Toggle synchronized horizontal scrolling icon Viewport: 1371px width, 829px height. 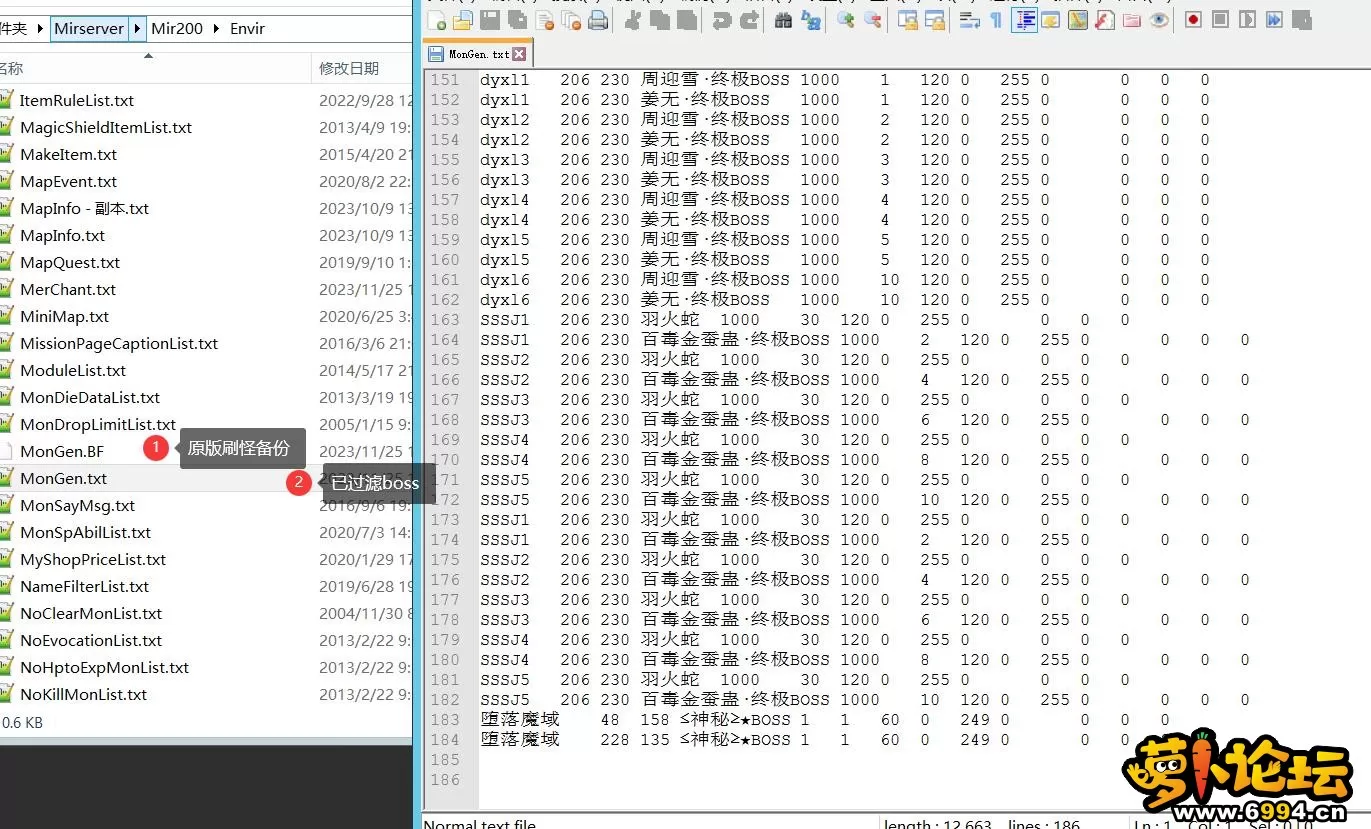935,19
